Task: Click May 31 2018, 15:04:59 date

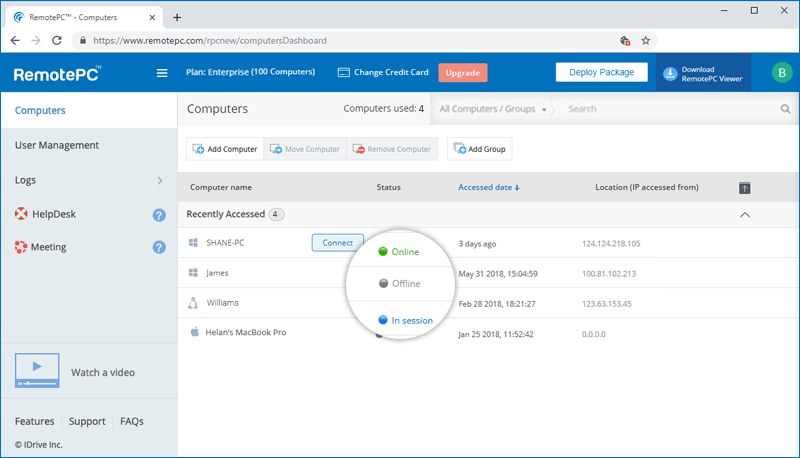Action: pos(498,274)
